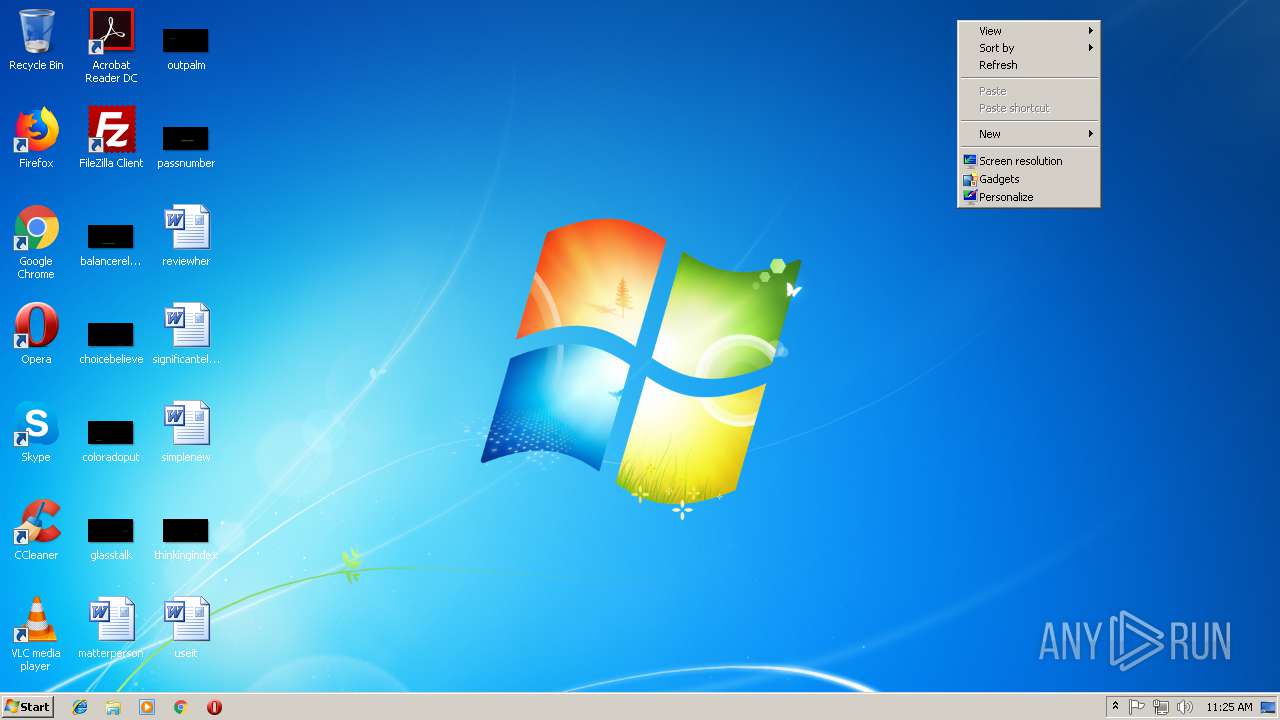Click the 11:25 AM taskbar clock
1280x720 pixels.
[1229, 707]
